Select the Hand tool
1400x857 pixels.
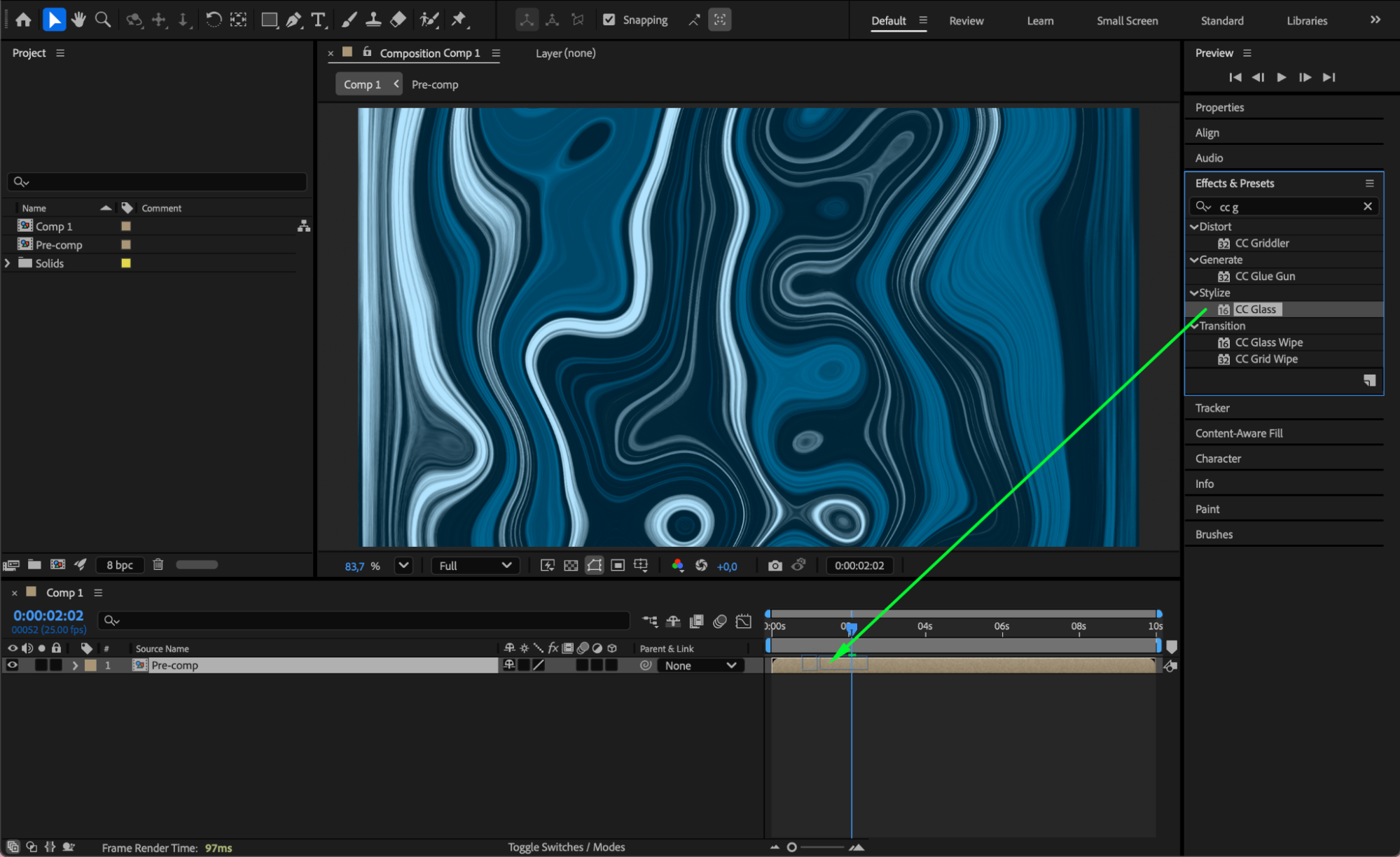click(78, 20)
